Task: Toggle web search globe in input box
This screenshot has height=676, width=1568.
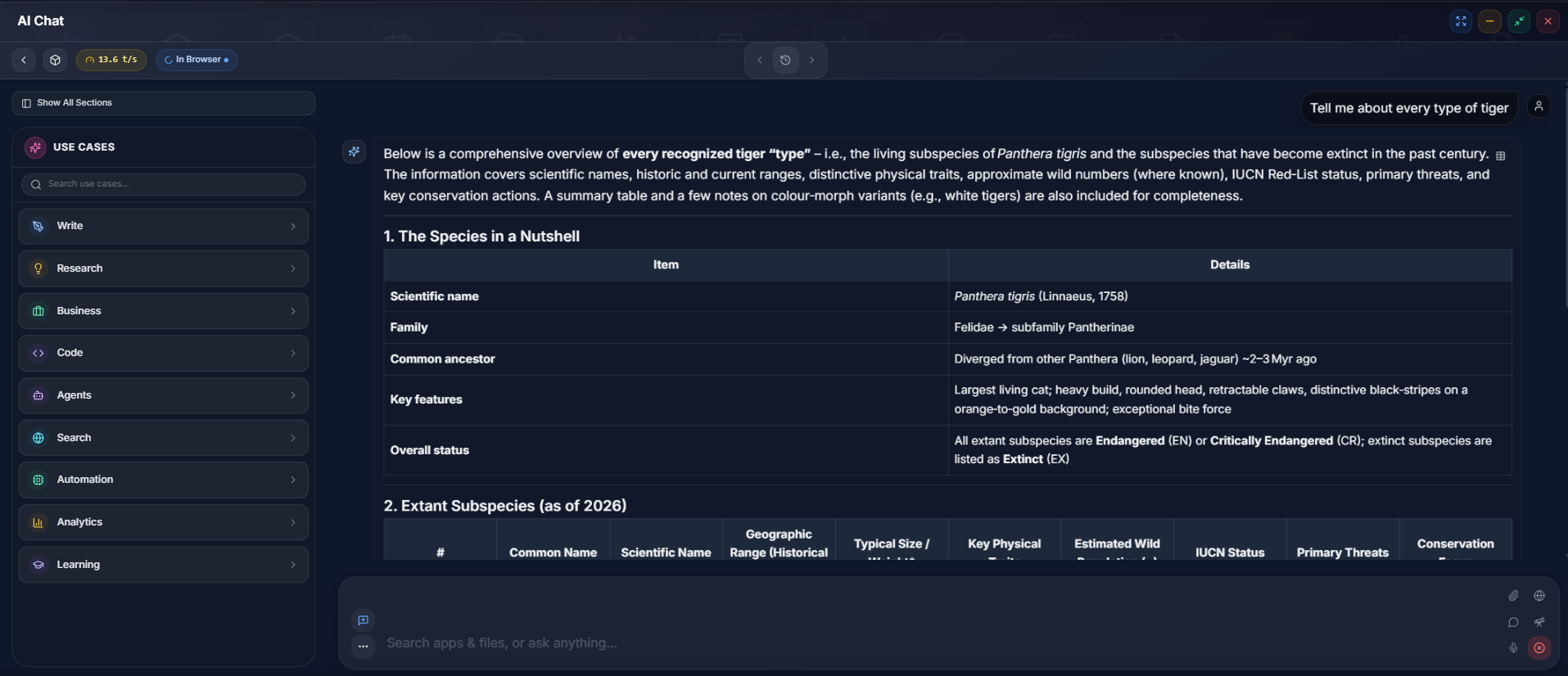Action: click(1539, 596)
